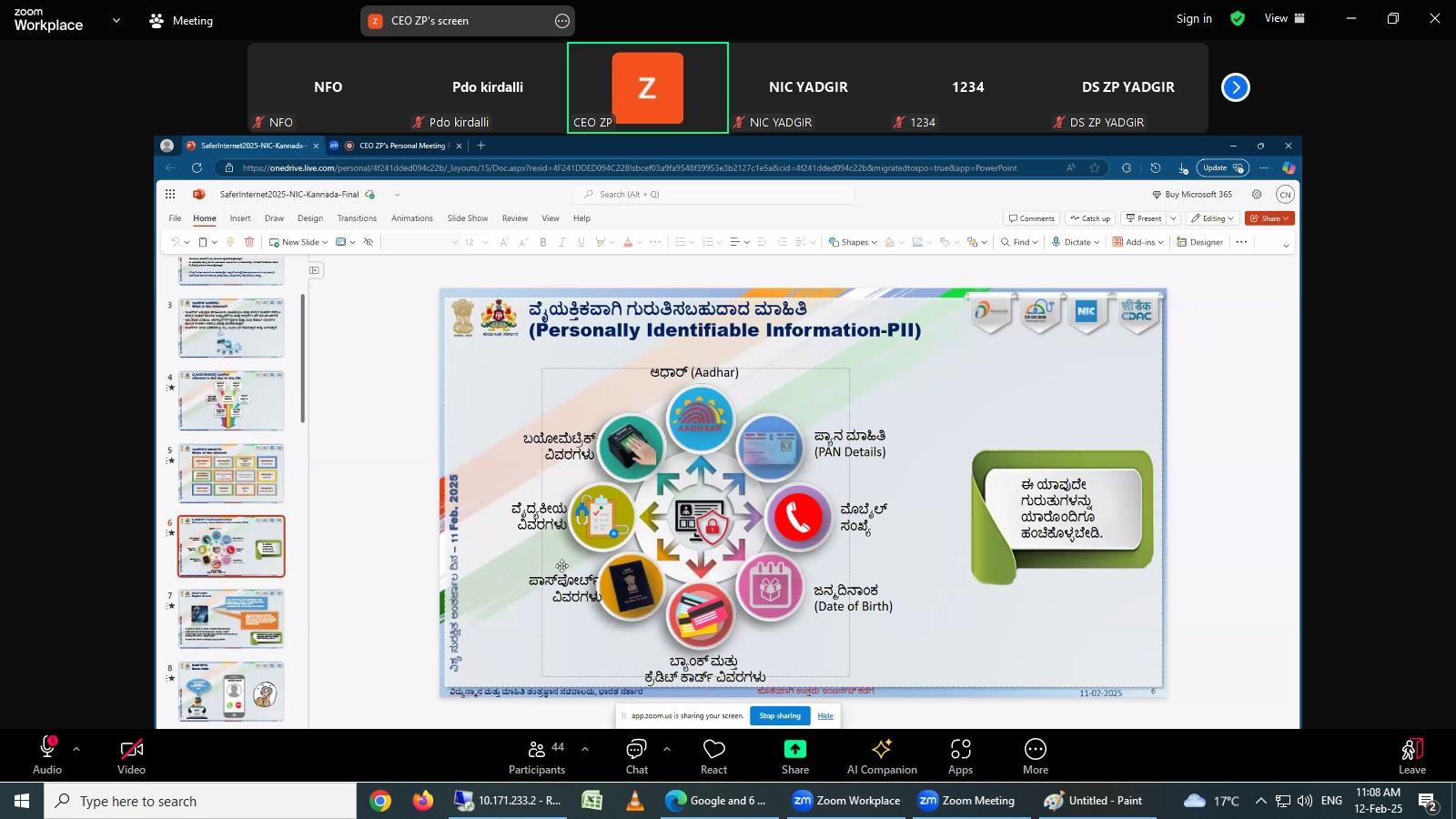This screenshot has width=1456, height=819.
Task: Open options for CEO ZP's screen tab
Action: click(x=562, y=21)
